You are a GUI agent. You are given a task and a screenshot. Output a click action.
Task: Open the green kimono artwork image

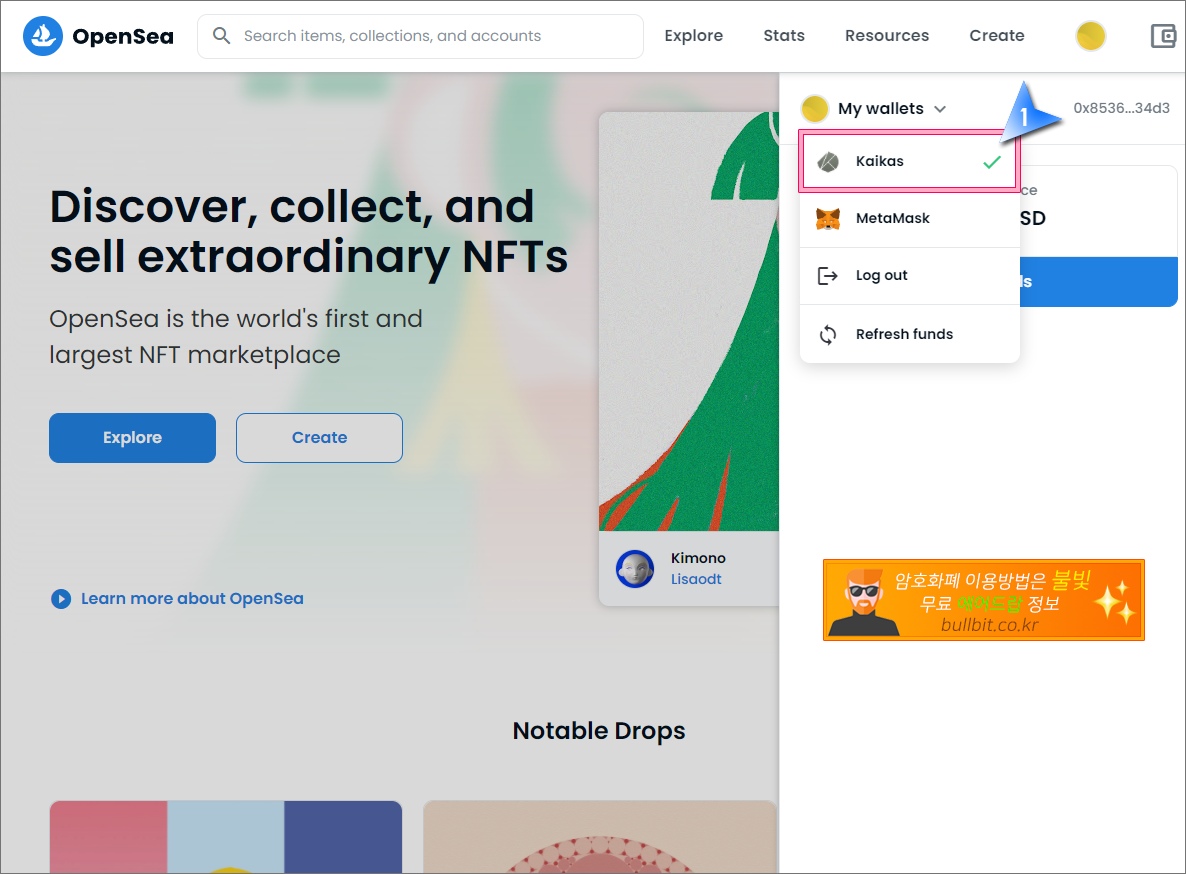(x=689, y=321)
